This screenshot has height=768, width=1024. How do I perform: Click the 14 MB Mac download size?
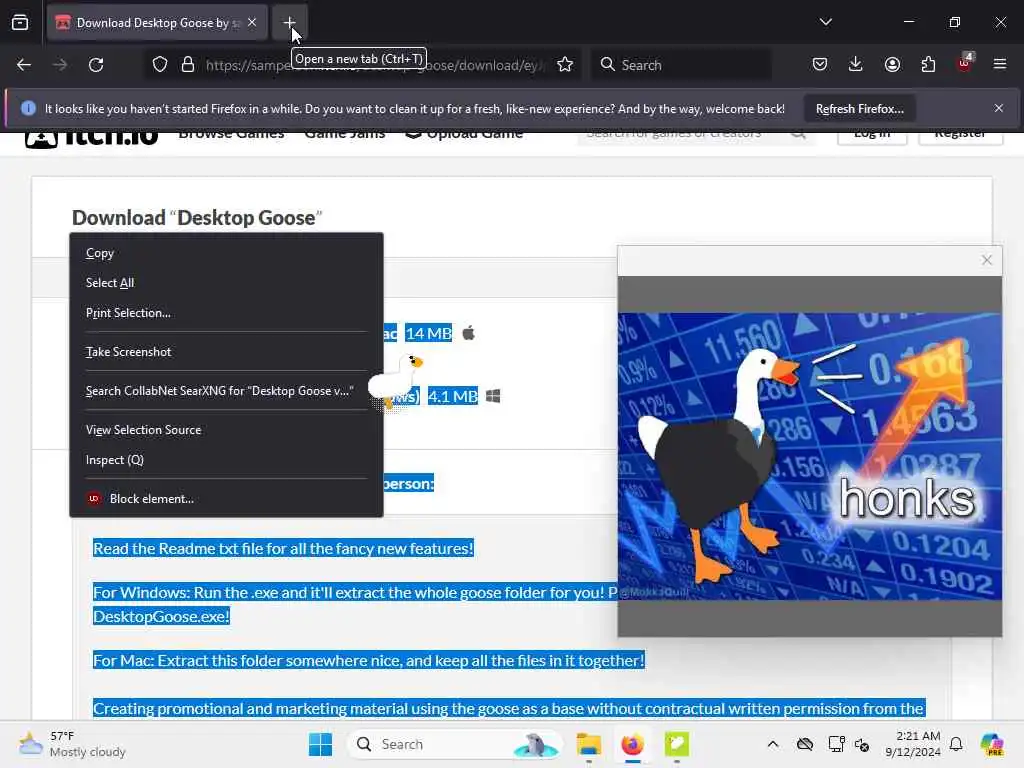(428, 334)
